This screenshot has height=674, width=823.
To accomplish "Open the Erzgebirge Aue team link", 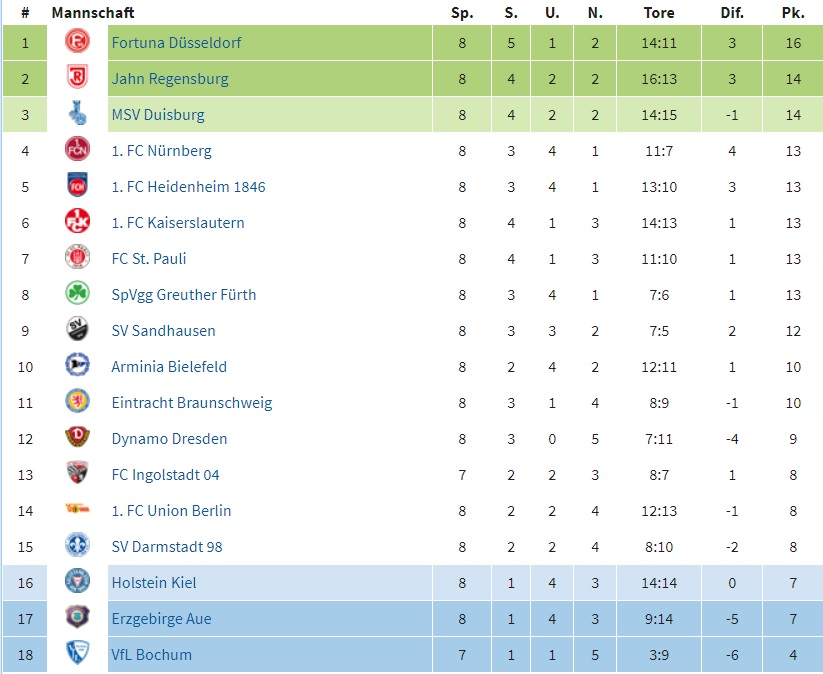I will pos(162,619).
